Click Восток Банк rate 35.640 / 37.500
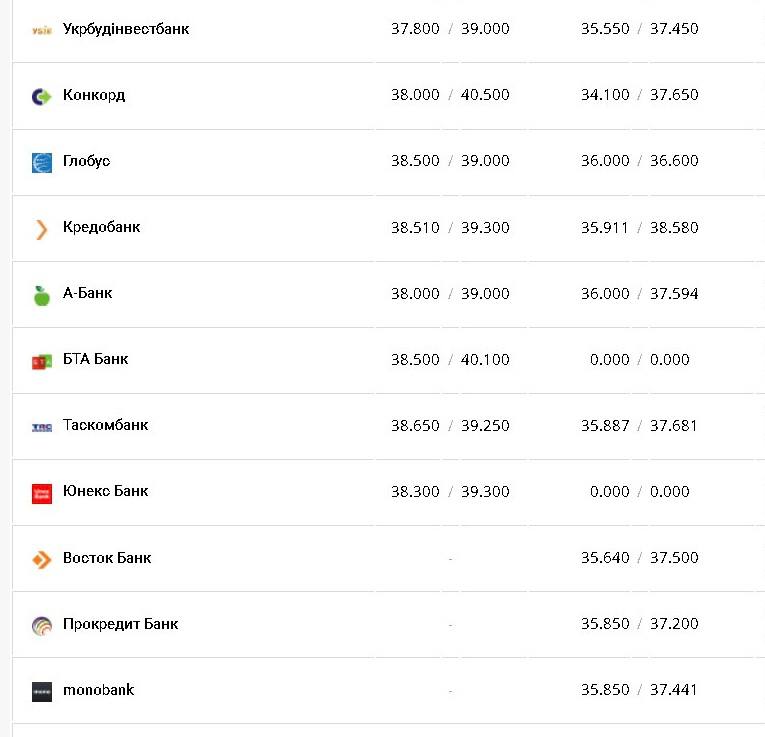 tap(640, 558)
